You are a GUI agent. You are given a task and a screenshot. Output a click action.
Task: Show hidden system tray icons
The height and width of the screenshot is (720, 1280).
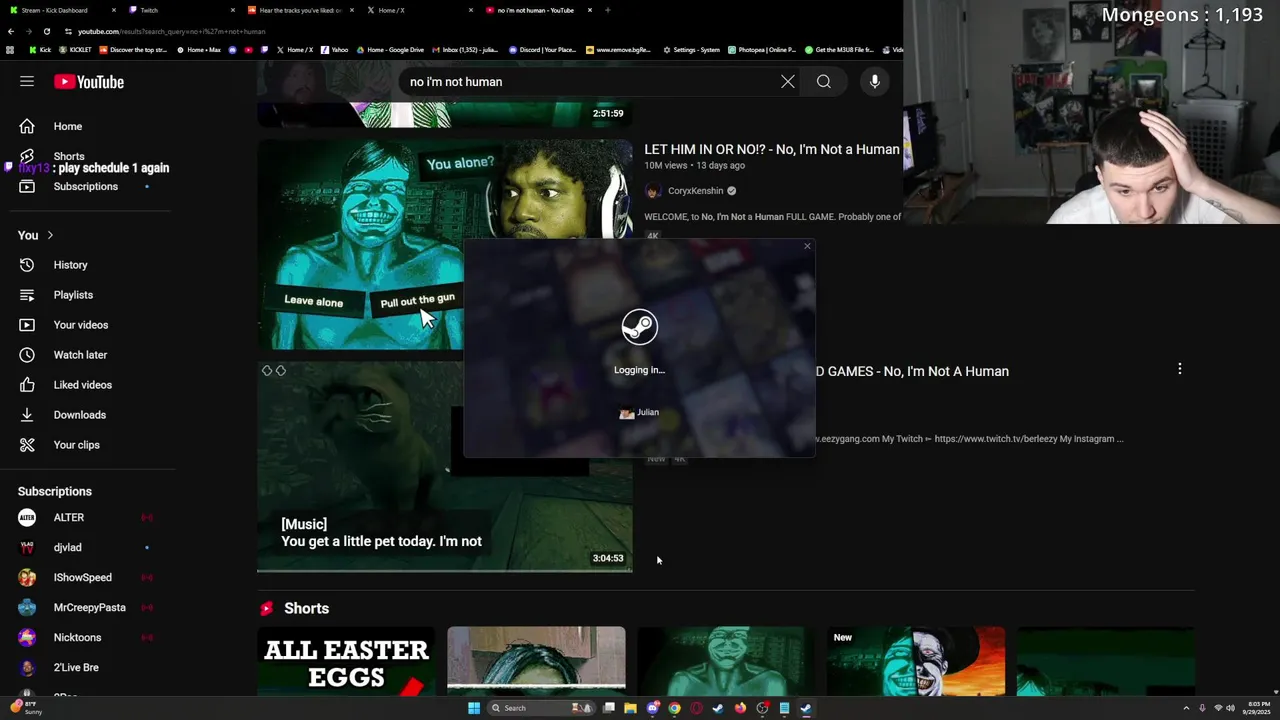click(1186, 708)
